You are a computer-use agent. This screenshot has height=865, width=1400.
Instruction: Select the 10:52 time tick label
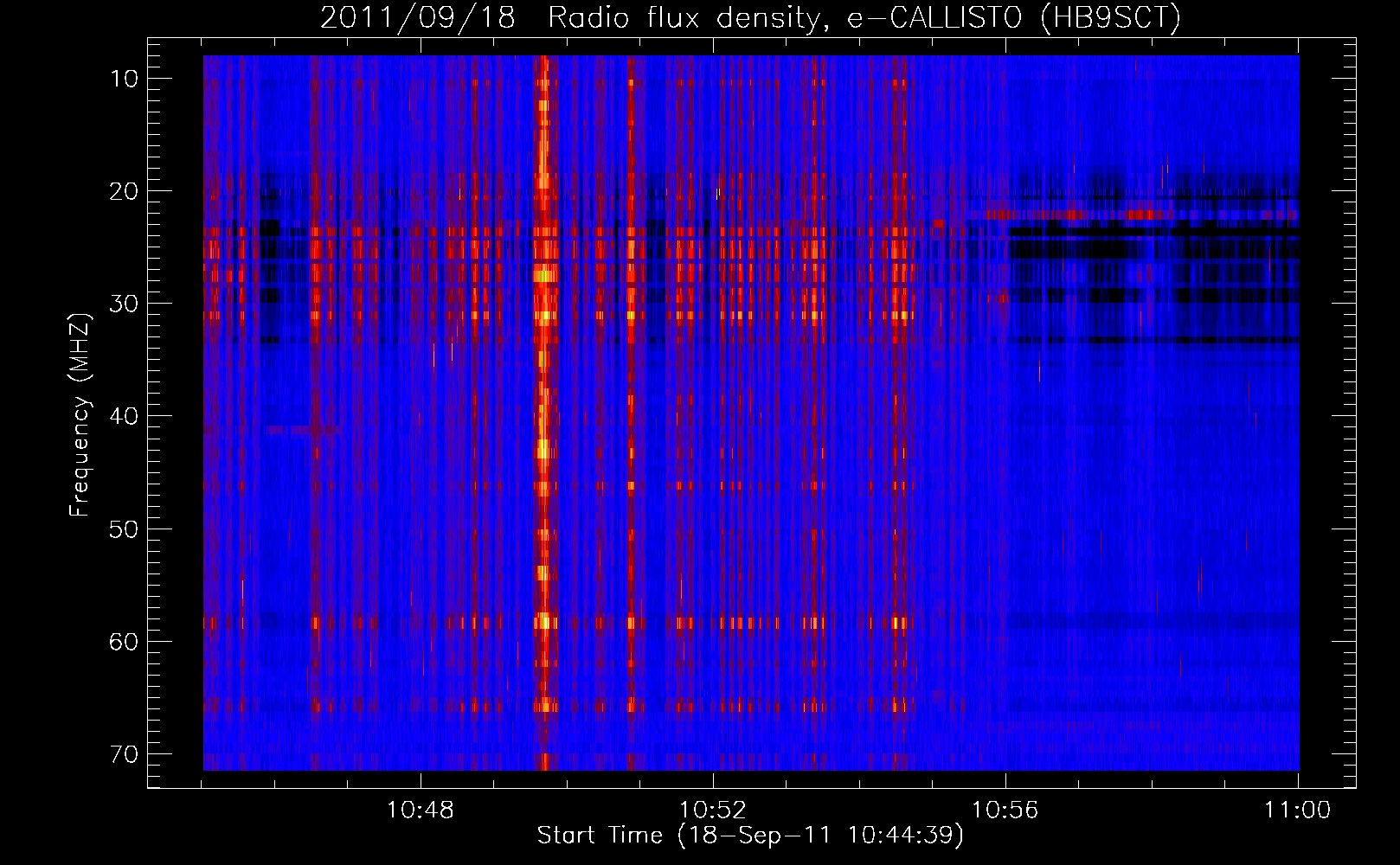coord(713,811)
